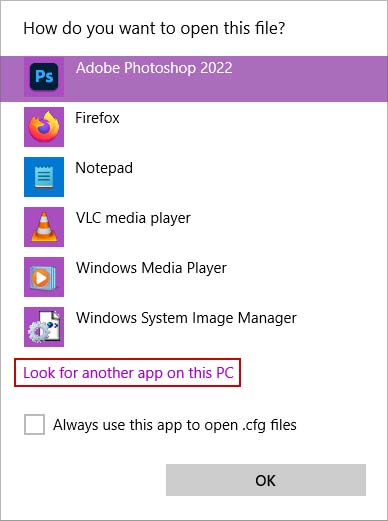Click blank area of the Firefox row
Image resolution: width=388 pixels, height=521 pixels.
pos(253,127)
